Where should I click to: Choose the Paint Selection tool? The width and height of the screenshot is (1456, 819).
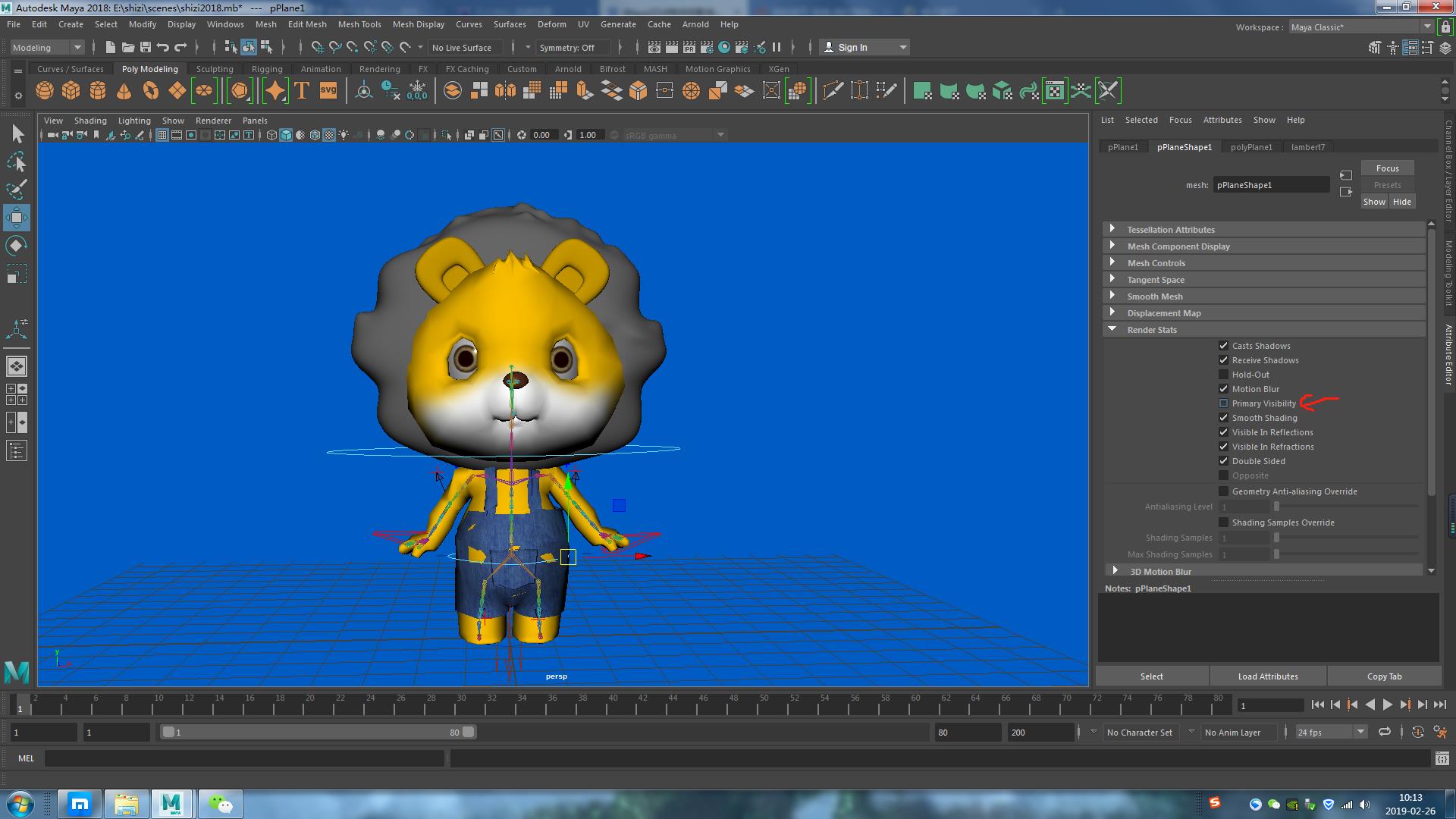coord(17,190)
